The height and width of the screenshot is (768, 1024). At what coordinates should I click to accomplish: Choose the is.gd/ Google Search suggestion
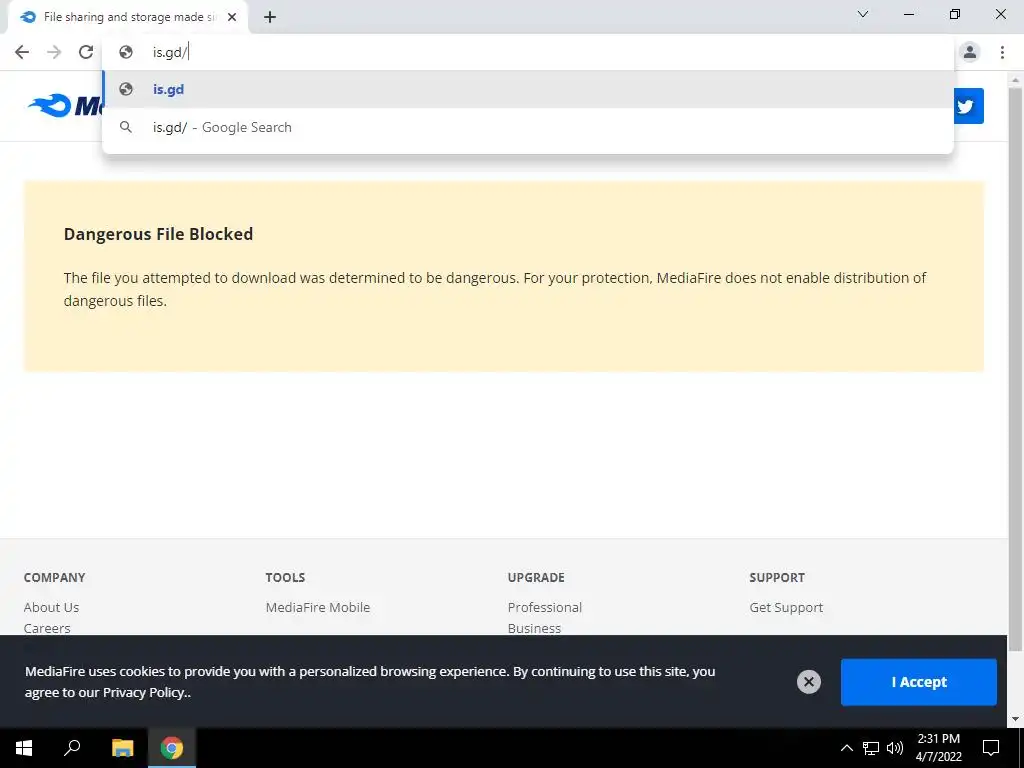tap(528, 127)
